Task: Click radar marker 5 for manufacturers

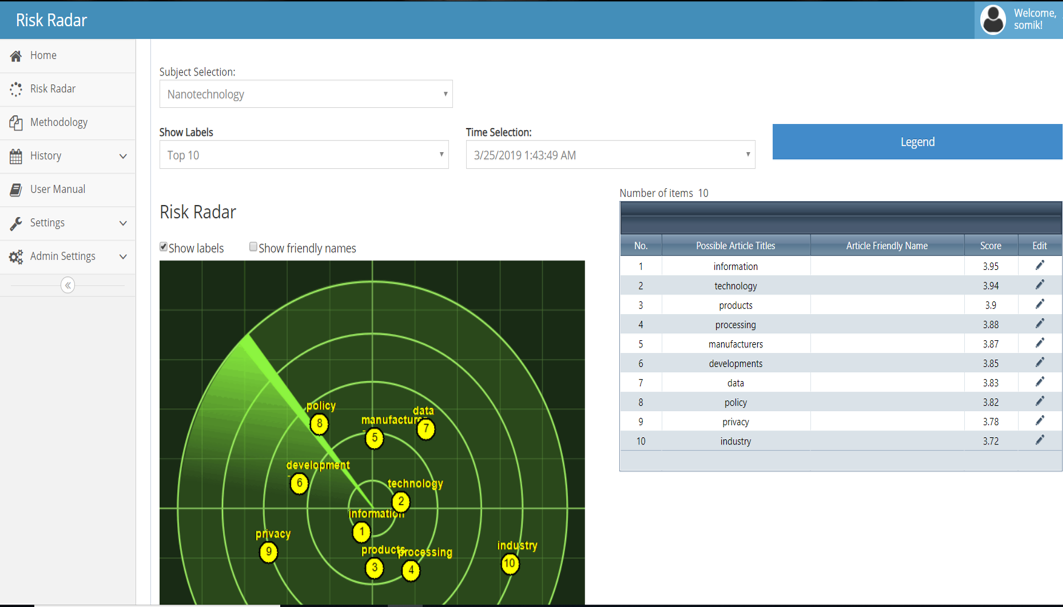Action: pos(374,438)
